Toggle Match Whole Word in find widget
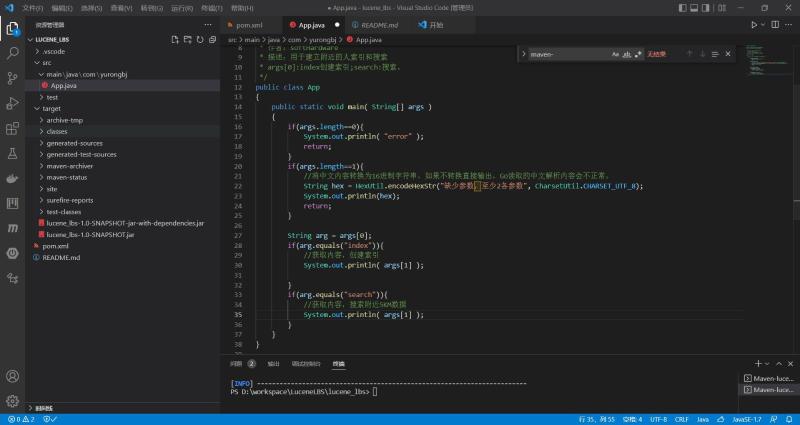This screenshot has height=425, width=800. [x=627, y=54]
